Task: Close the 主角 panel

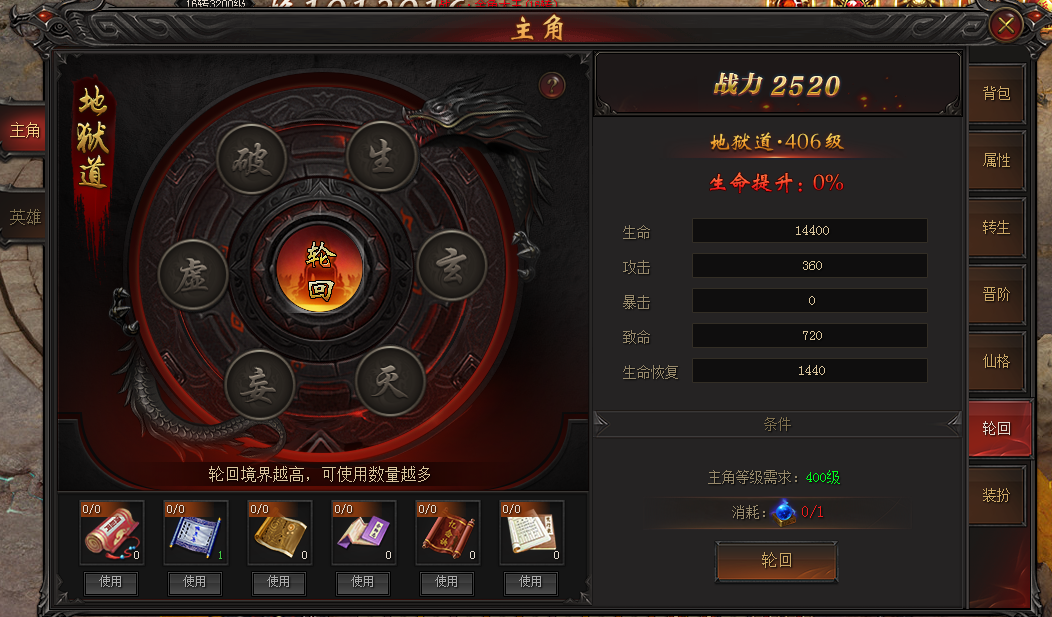Action: [1006, 25]
